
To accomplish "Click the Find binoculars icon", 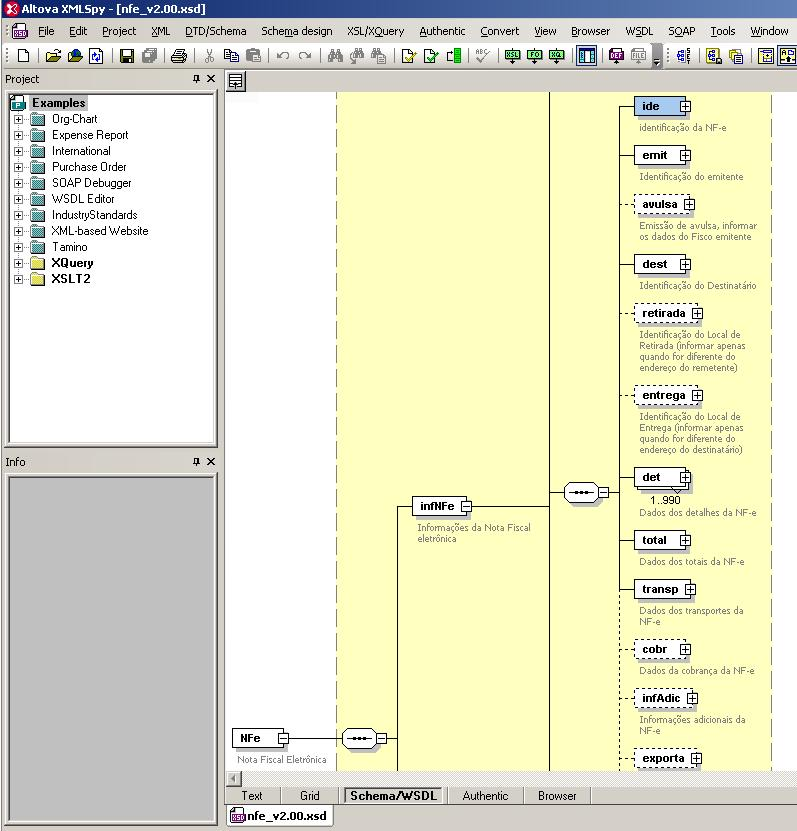I will (x=336, y=57).
